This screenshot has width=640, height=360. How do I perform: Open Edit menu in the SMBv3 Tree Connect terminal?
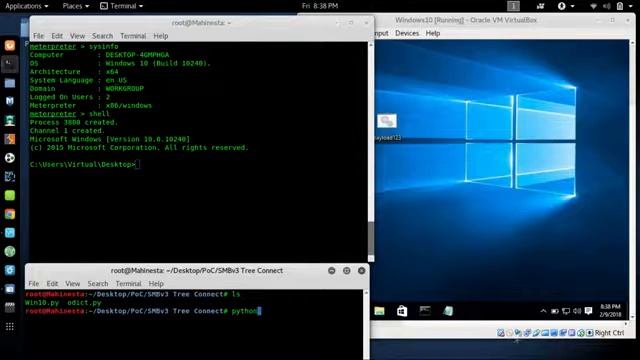[x=52, y=283]
